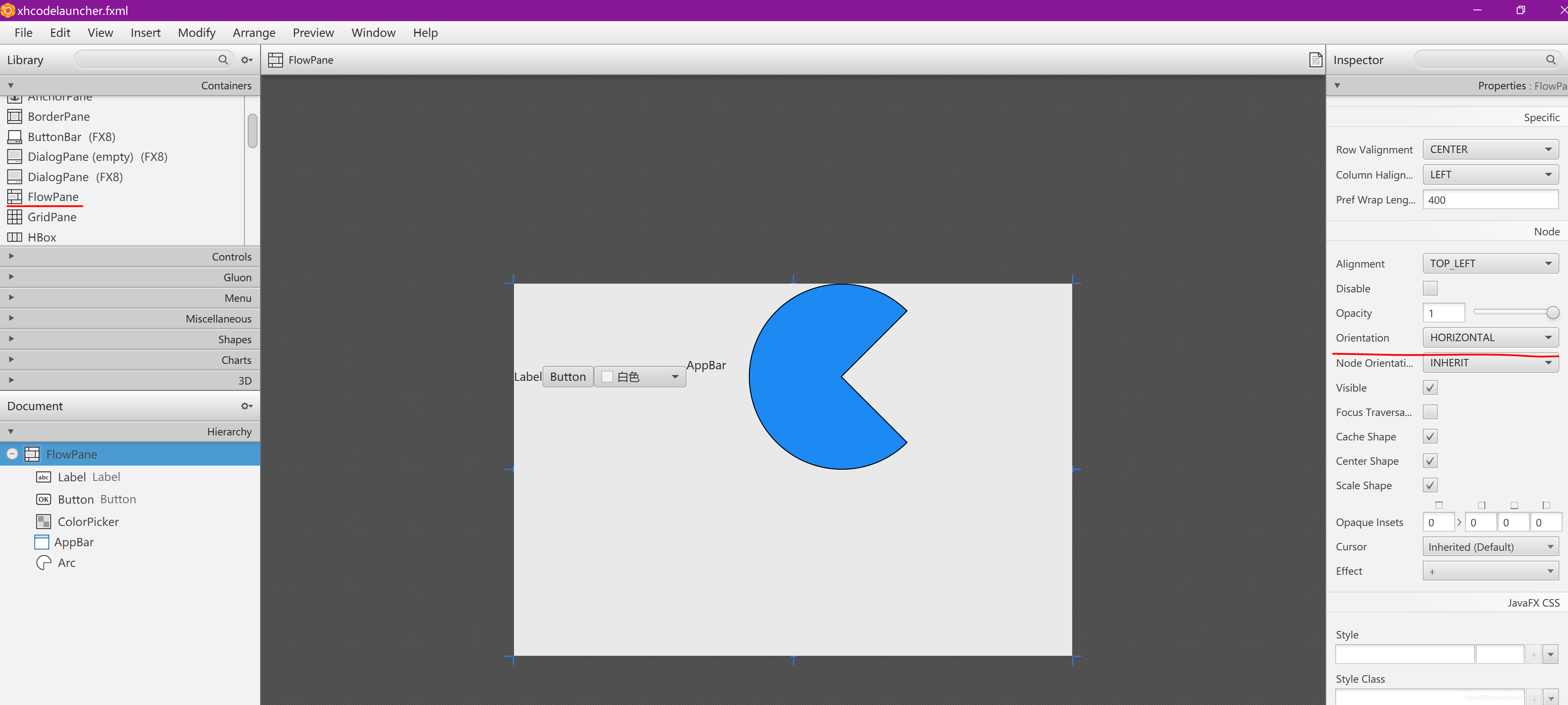Click the Button icon in document hierarchy

[x=43, y=499]
